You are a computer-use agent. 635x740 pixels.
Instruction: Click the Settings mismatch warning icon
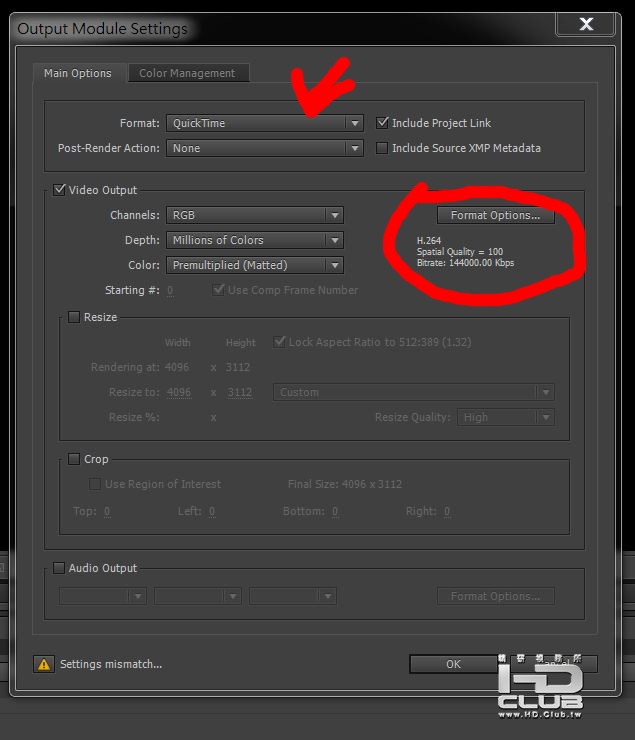[44, 664]
